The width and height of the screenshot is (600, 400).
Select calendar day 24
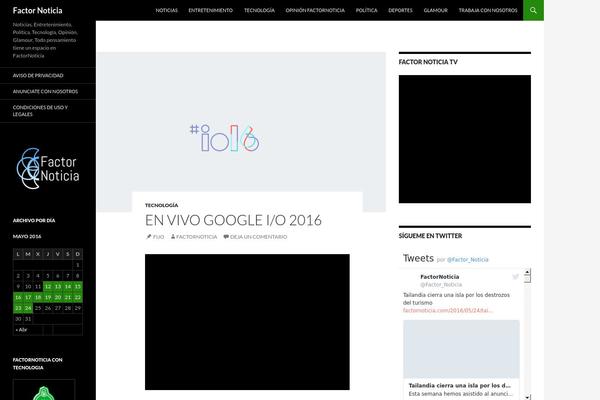(x=28, y=308)
